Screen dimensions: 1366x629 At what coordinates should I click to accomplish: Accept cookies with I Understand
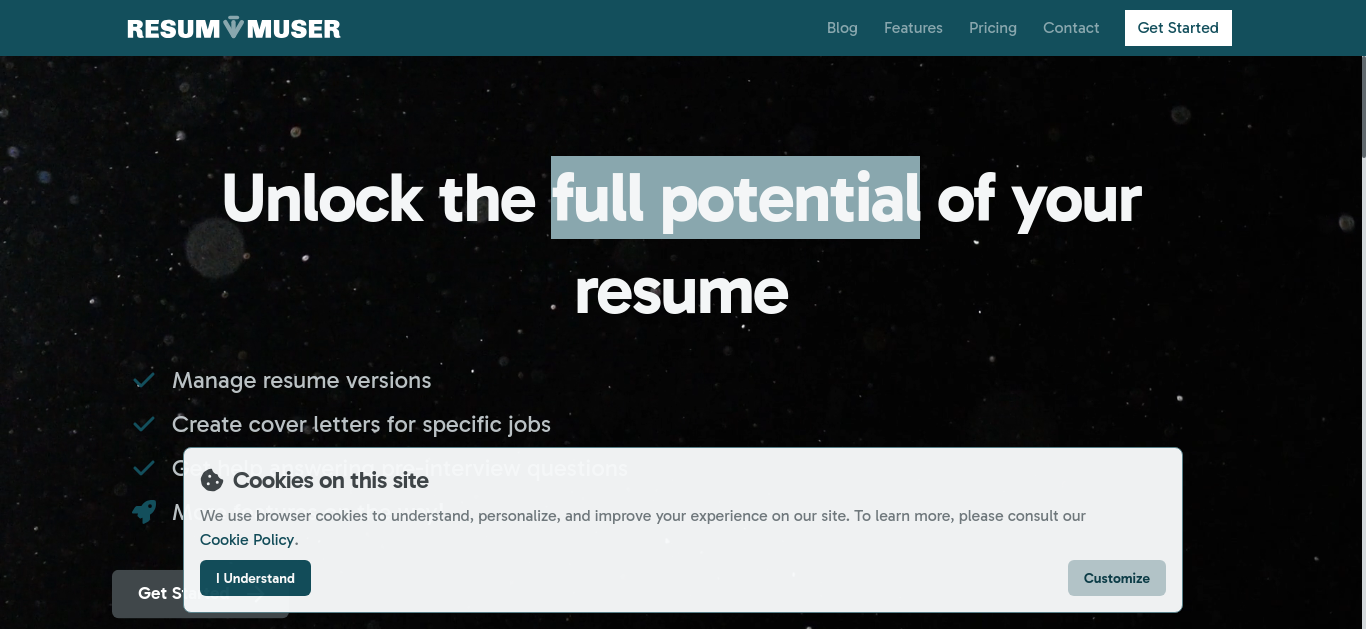pos(255,578)
